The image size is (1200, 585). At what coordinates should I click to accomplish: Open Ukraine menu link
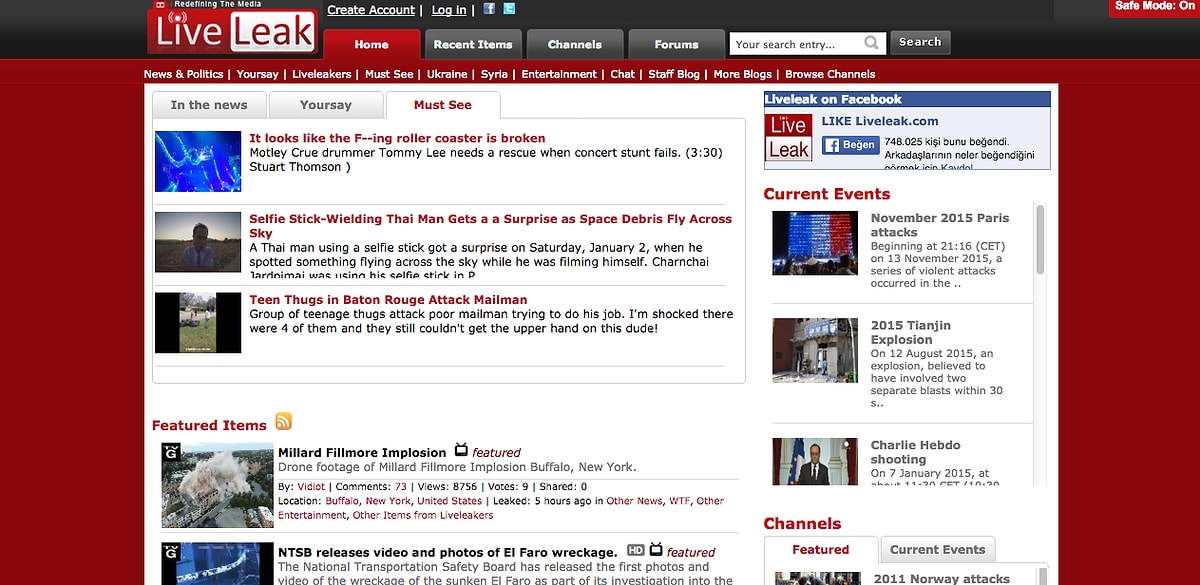point(447,74)
